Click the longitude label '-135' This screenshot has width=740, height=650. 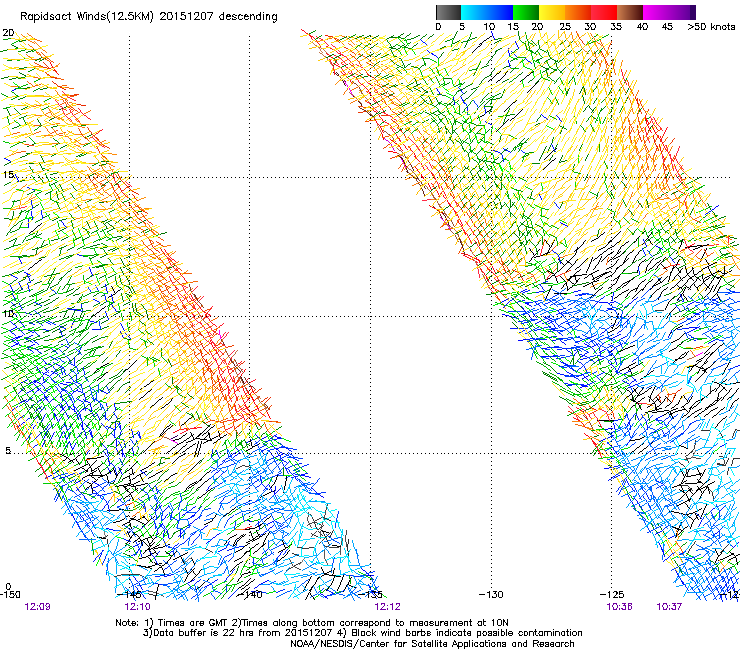(372, 595)
